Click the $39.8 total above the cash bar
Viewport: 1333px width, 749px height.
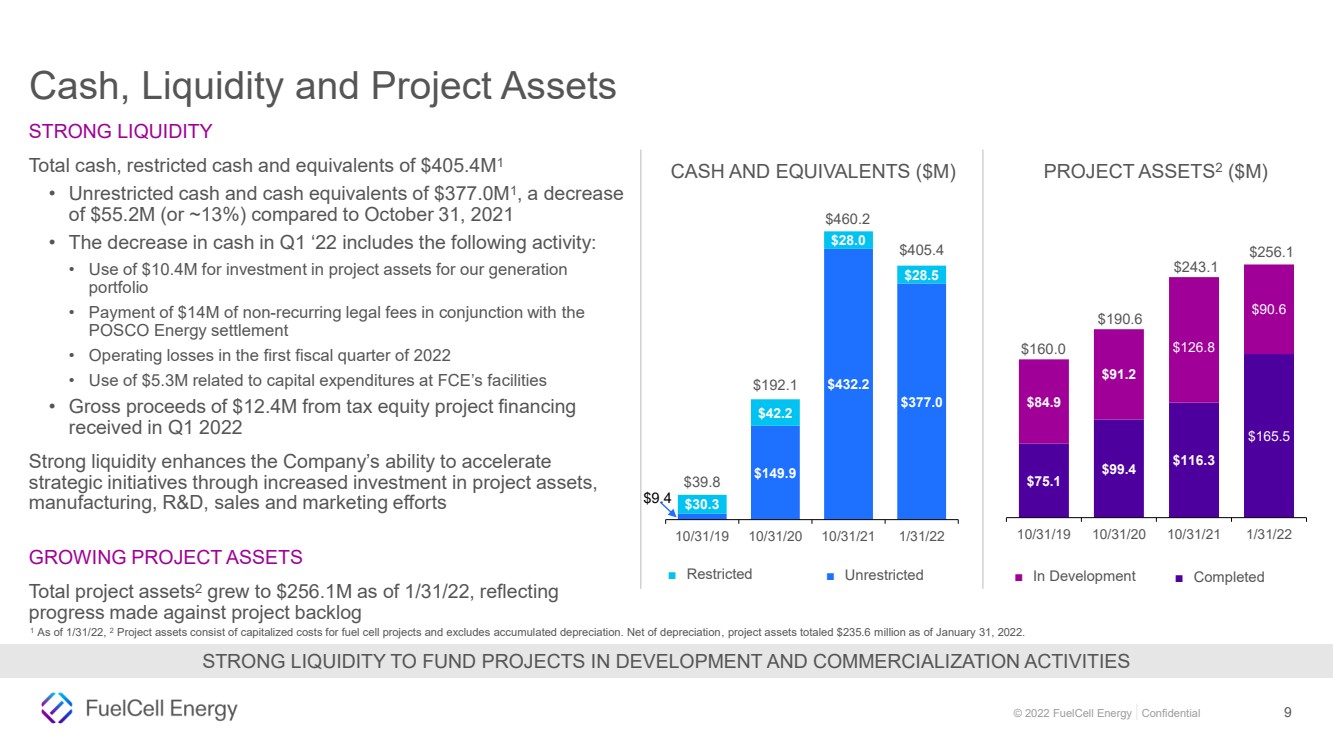702,482
